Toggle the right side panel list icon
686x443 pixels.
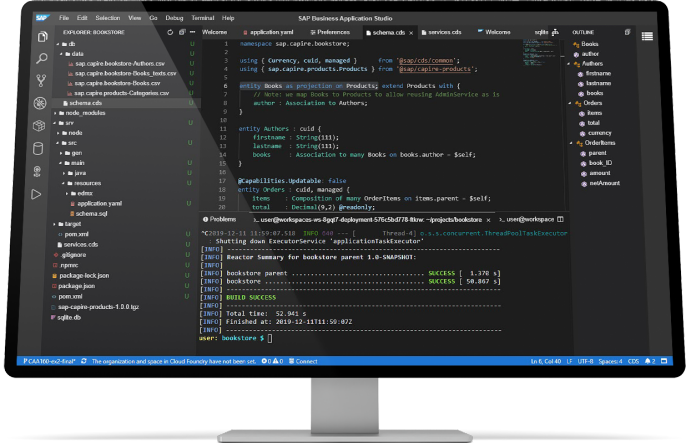click(647, 36)
